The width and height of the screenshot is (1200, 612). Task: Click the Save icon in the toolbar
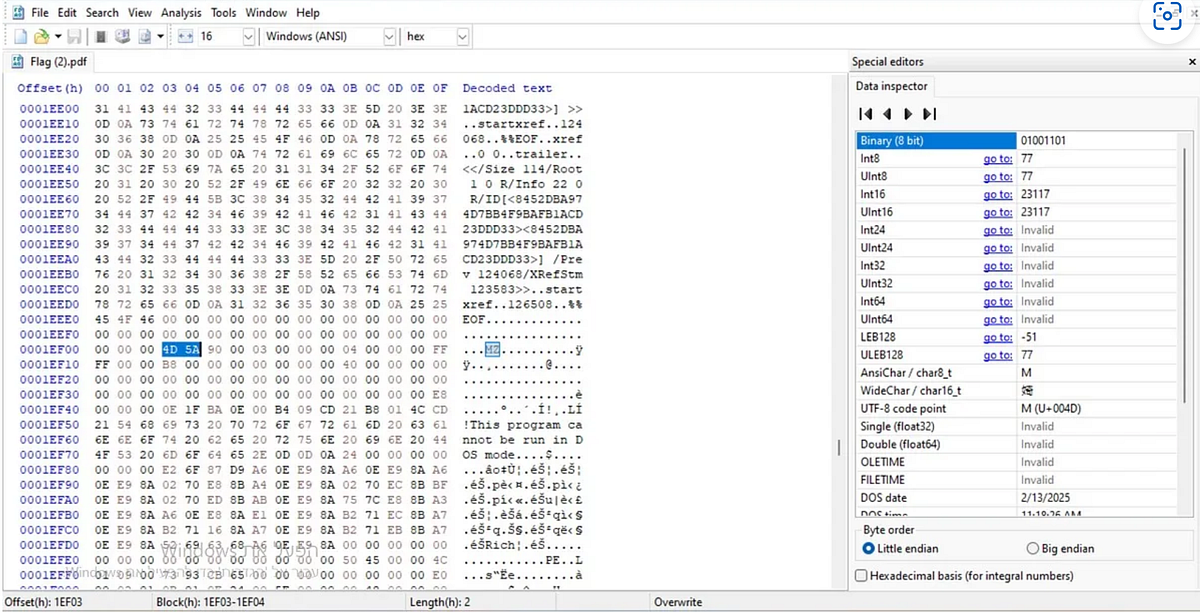[74, 35]
